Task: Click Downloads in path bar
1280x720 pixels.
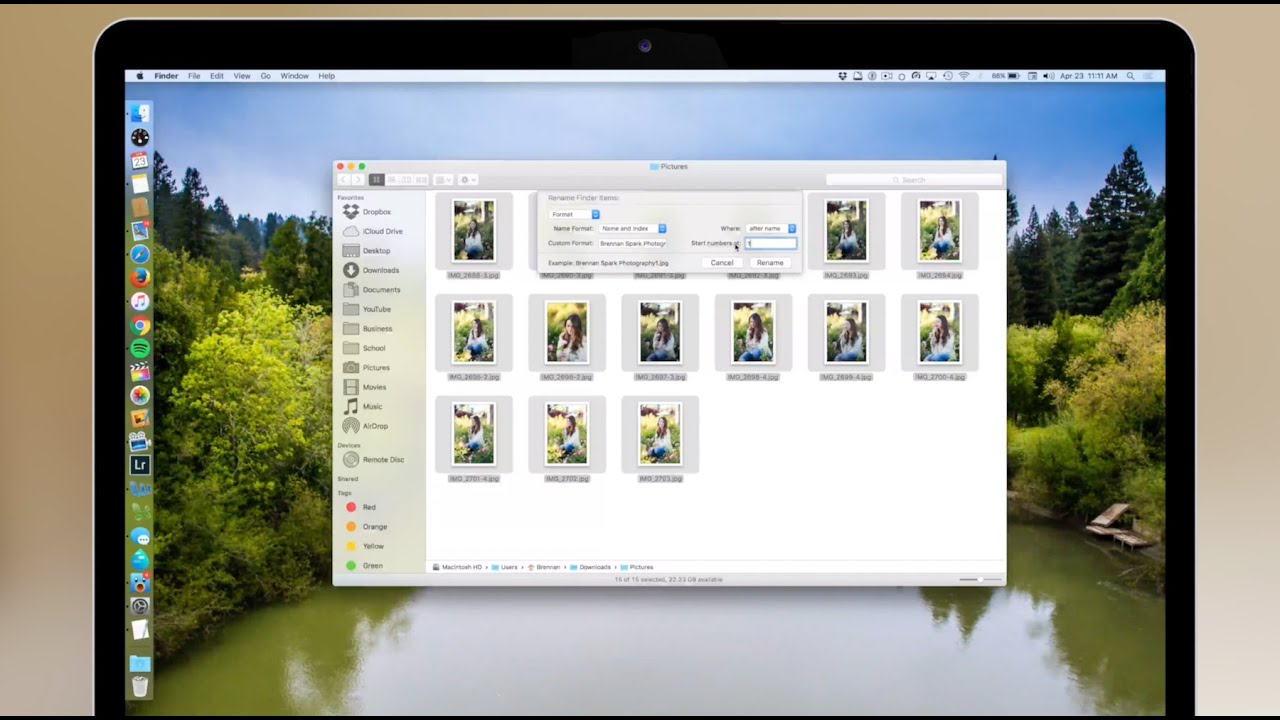Action: point(591,567)
